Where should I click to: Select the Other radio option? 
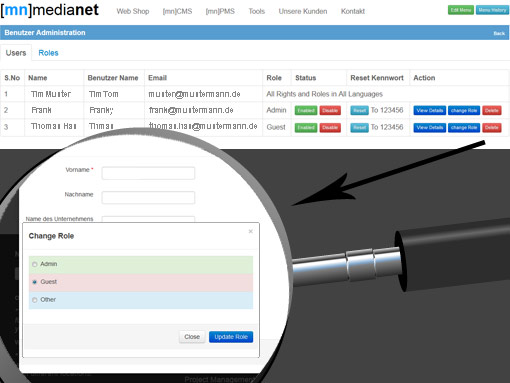point(35,300)
